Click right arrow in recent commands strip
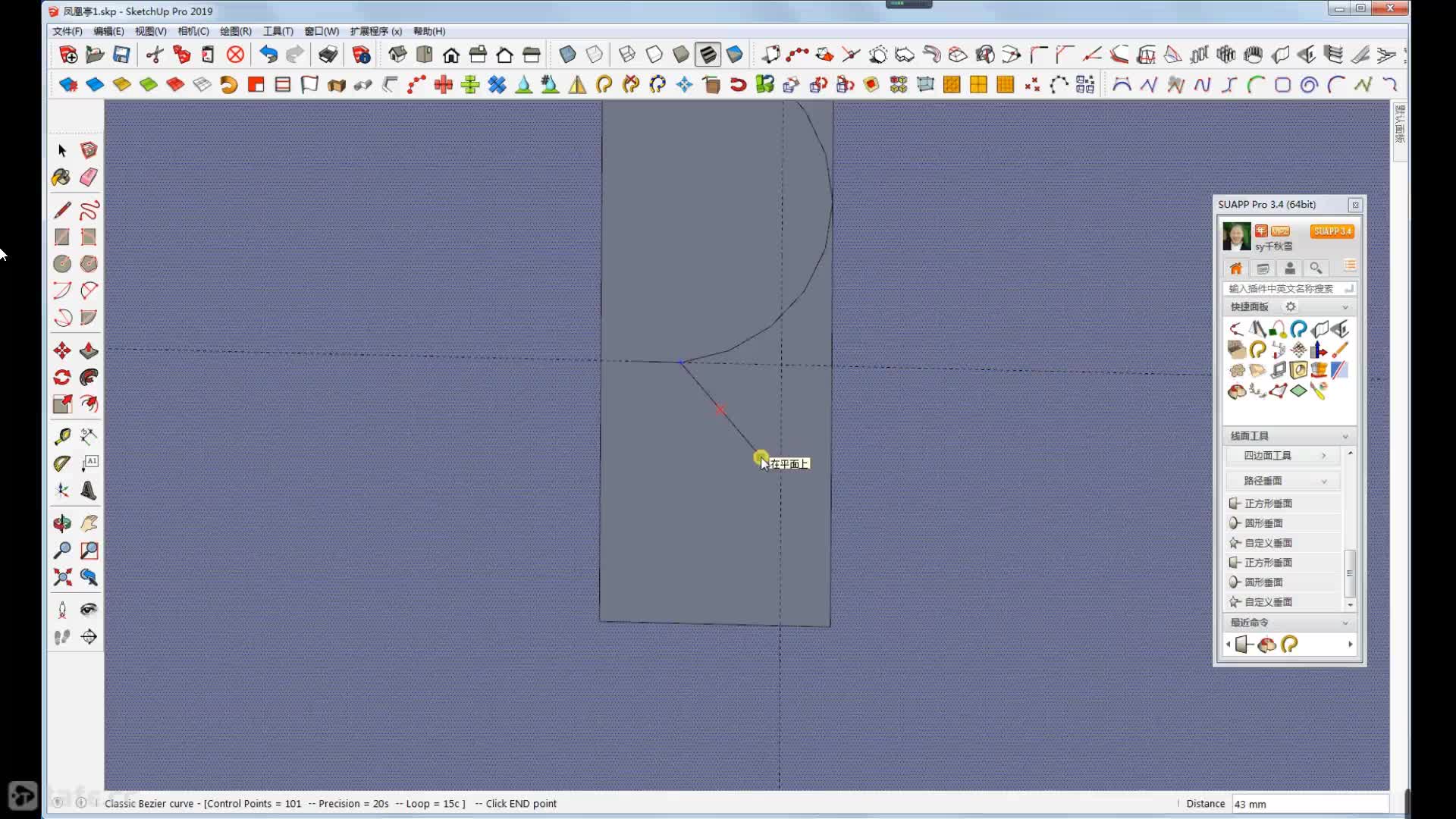The width and height of the screenshot is (1456, 819). [x=1350, y=645]
